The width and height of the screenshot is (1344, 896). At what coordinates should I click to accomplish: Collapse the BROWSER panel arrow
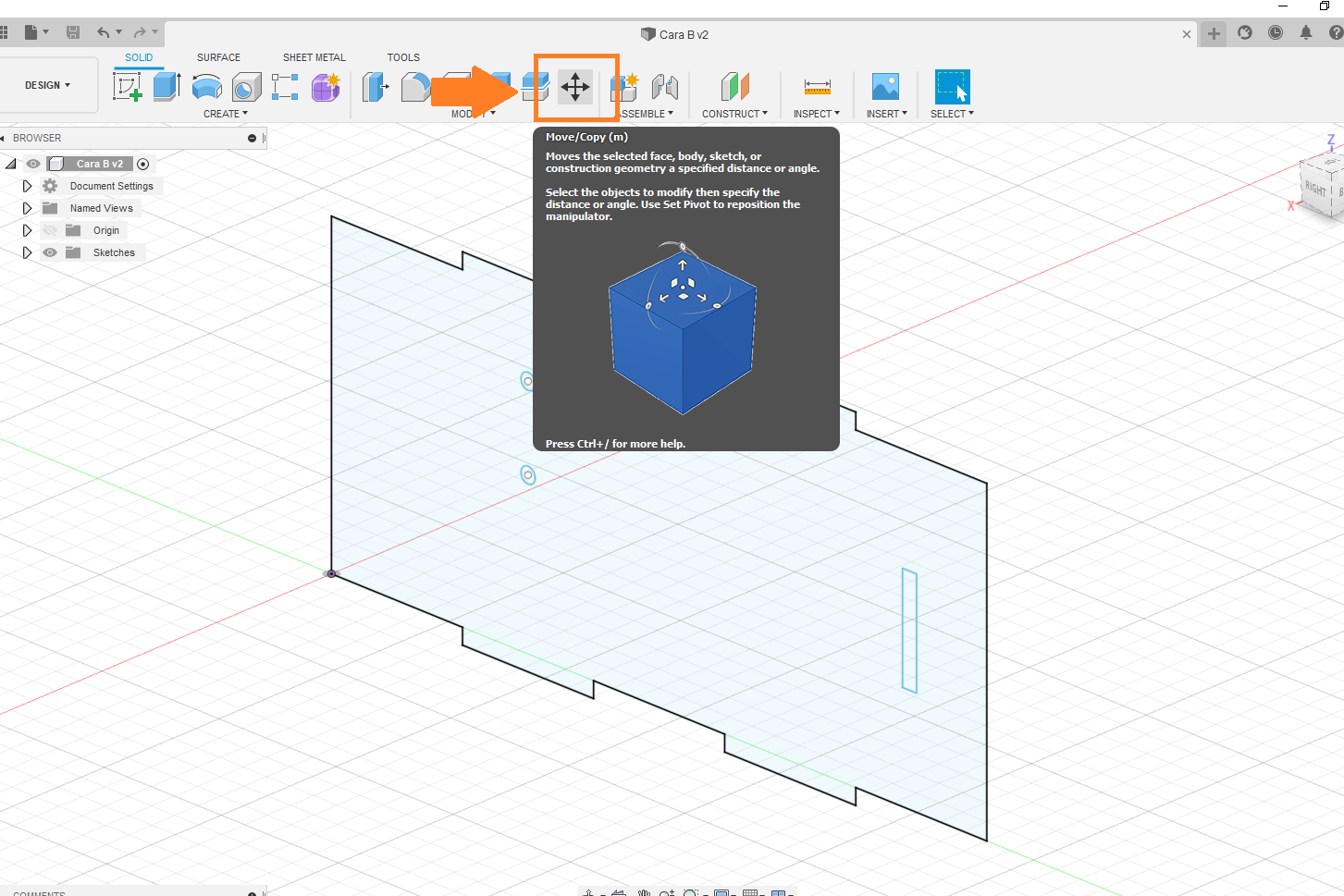pyautogui.click(x=3, y=138)
